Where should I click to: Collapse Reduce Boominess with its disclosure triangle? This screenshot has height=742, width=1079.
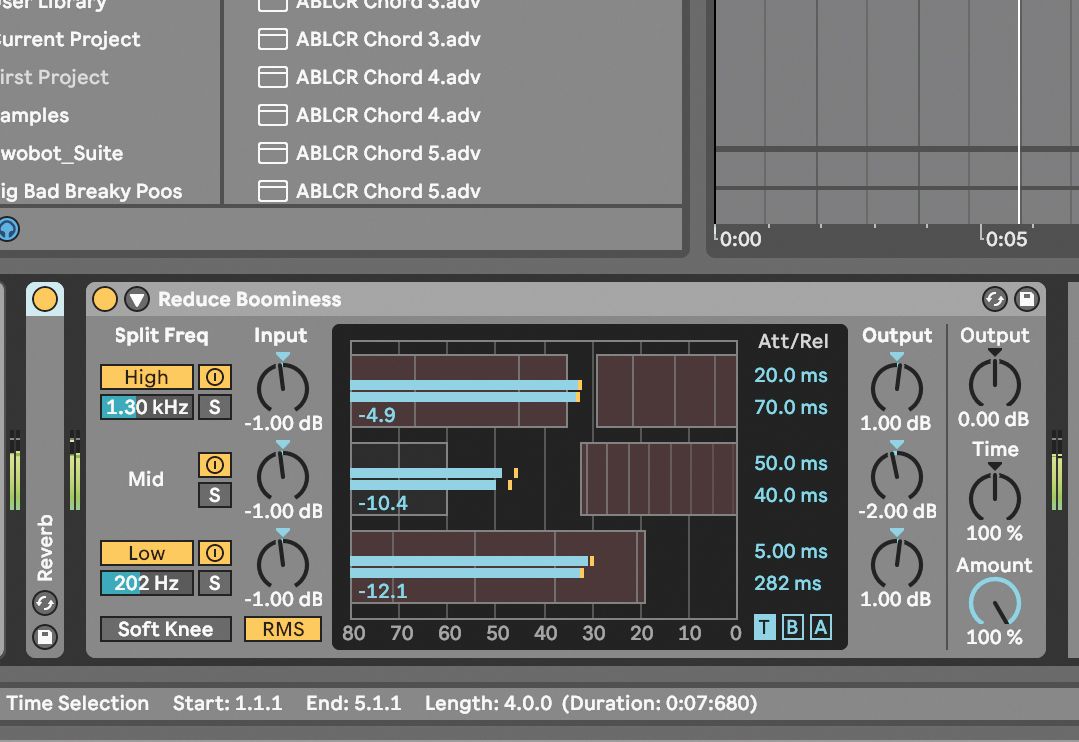pos(136,299)
